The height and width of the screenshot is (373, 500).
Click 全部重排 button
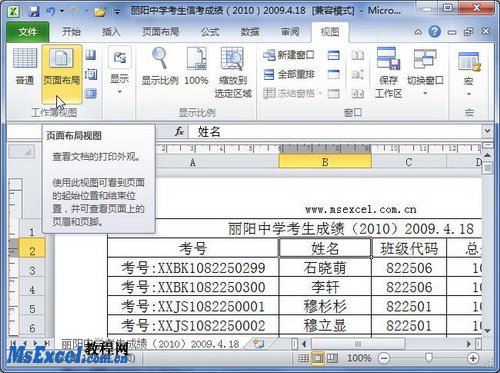[289, 74]
